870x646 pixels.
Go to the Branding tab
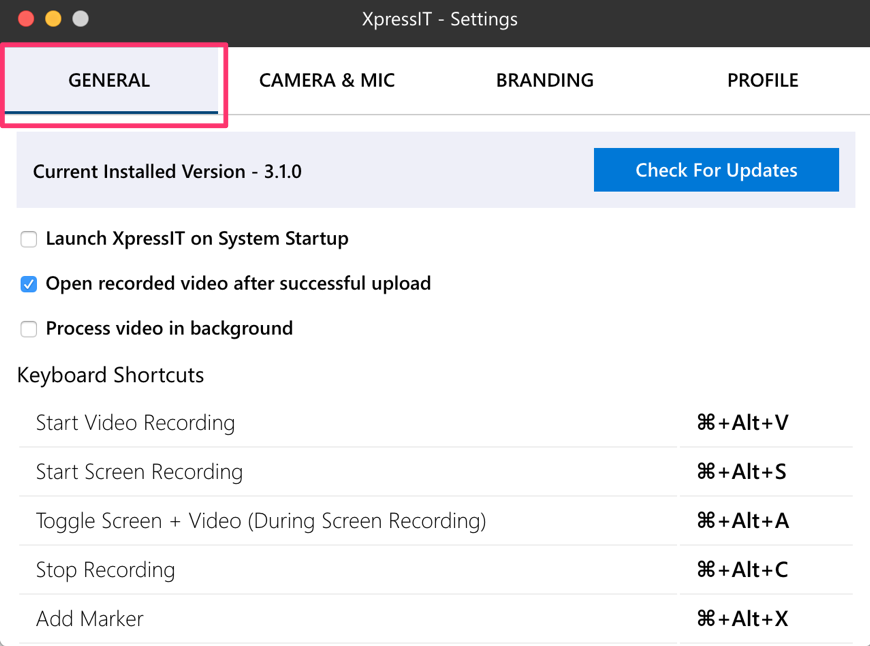(x=545, y=81)
